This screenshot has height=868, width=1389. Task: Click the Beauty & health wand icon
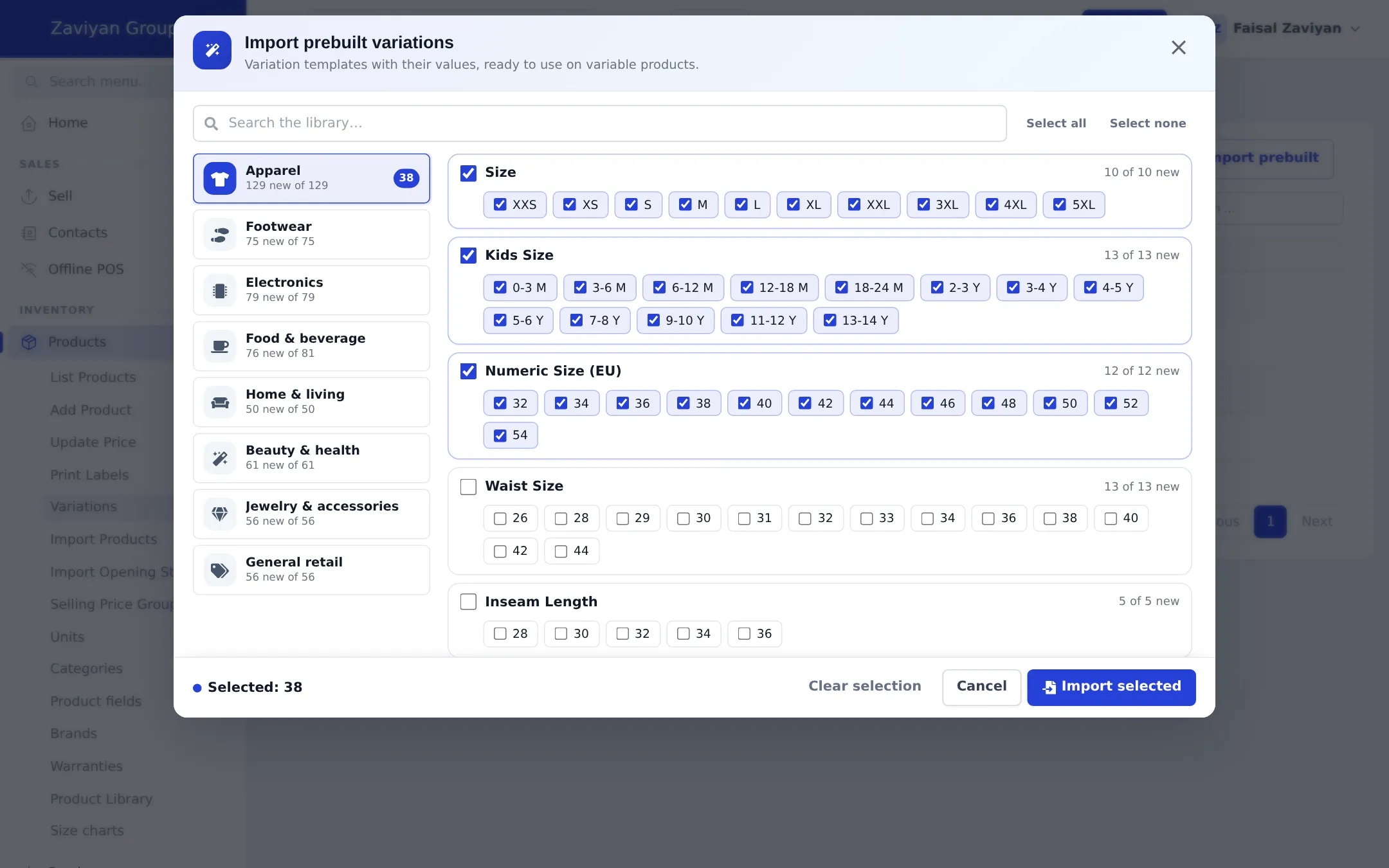tap(220, 458)
